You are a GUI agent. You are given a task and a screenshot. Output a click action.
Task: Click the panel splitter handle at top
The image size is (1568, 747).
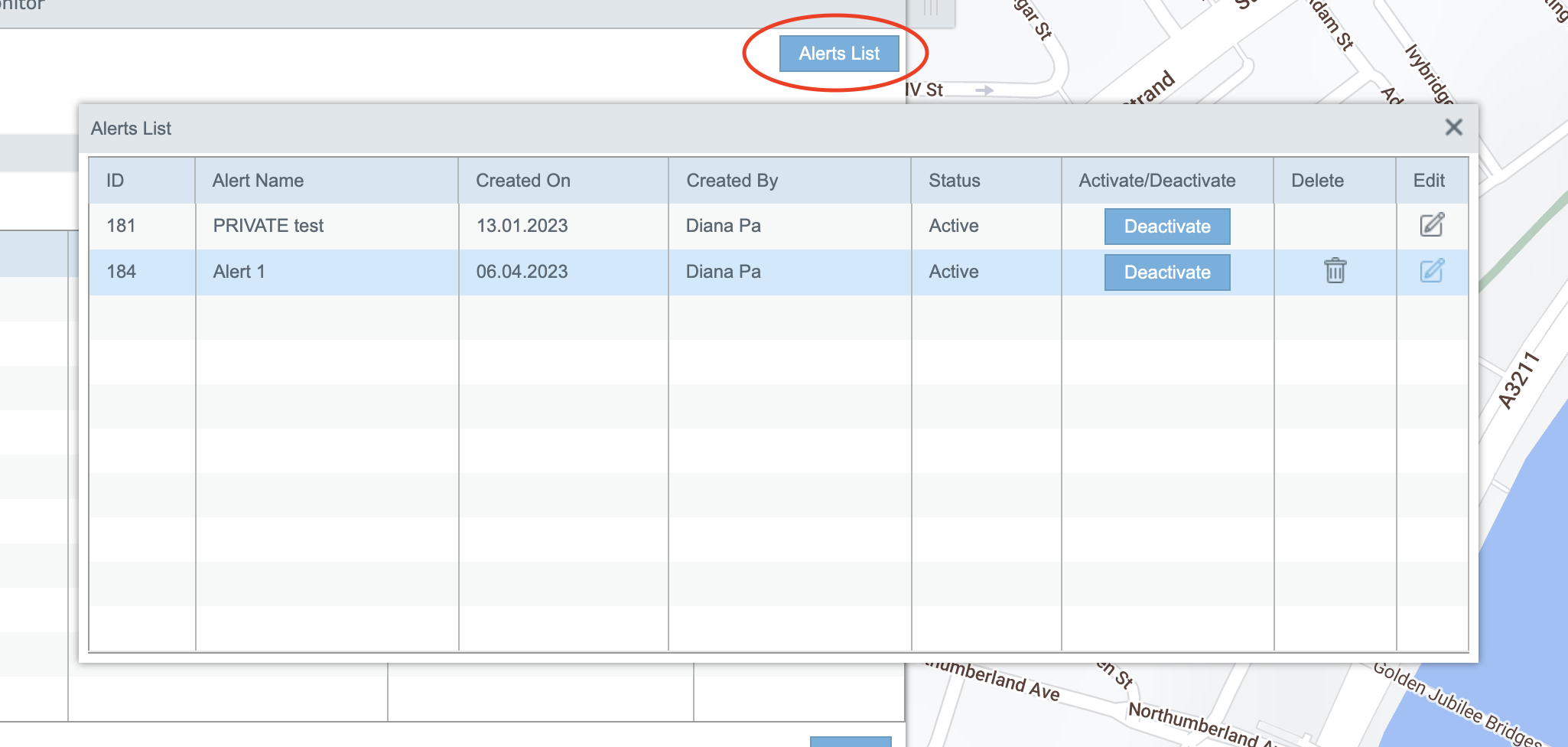point(931,9)
